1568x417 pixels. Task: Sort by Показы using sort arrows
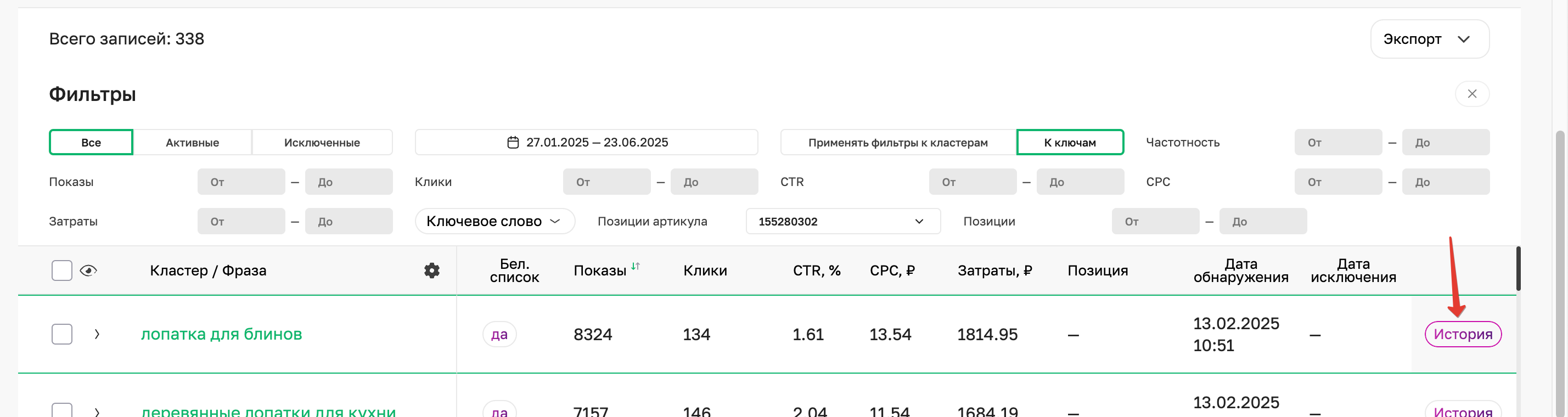point(636,266)
